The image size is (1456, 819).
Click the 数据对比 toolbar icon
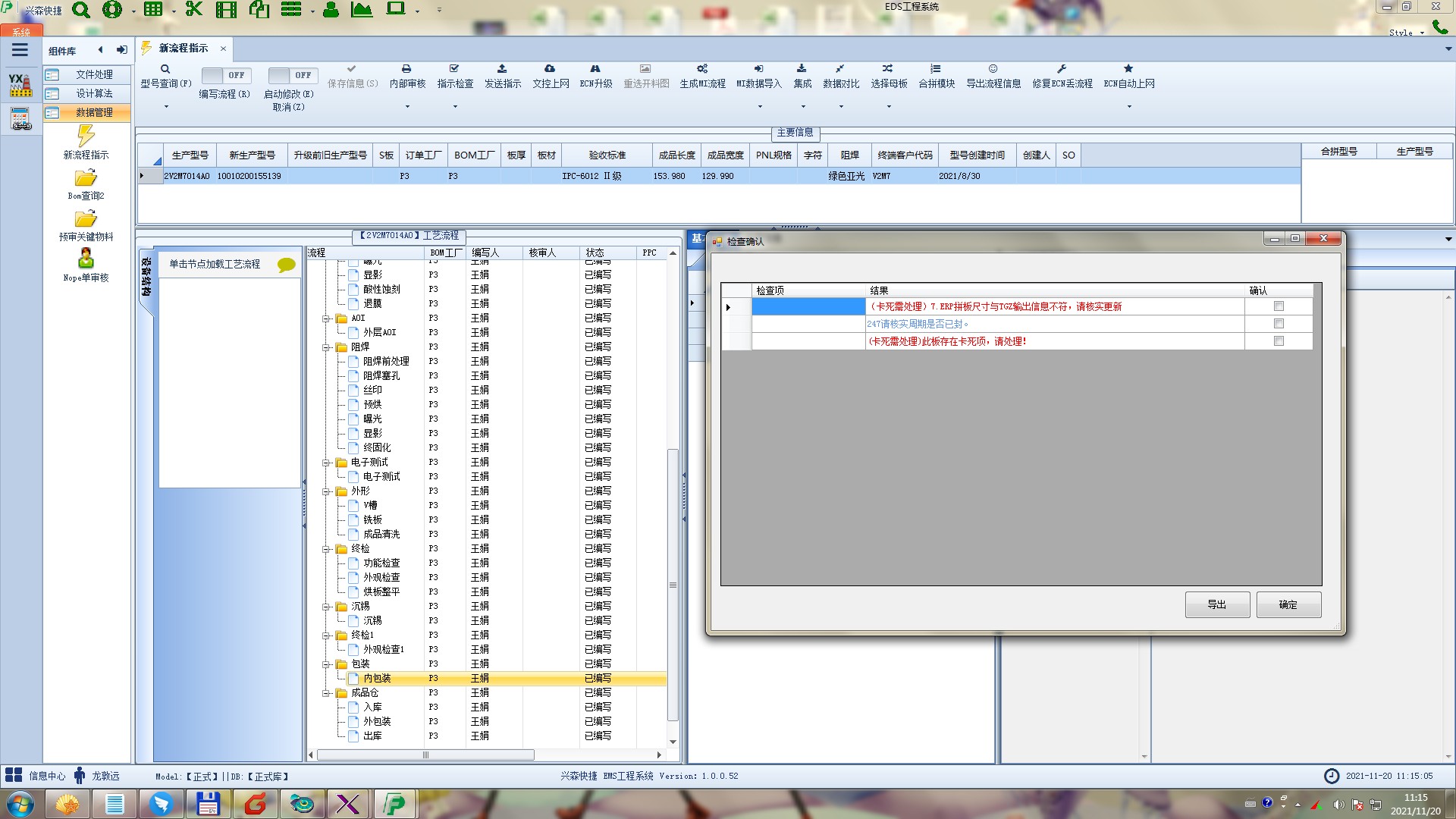tap(840, 69)
